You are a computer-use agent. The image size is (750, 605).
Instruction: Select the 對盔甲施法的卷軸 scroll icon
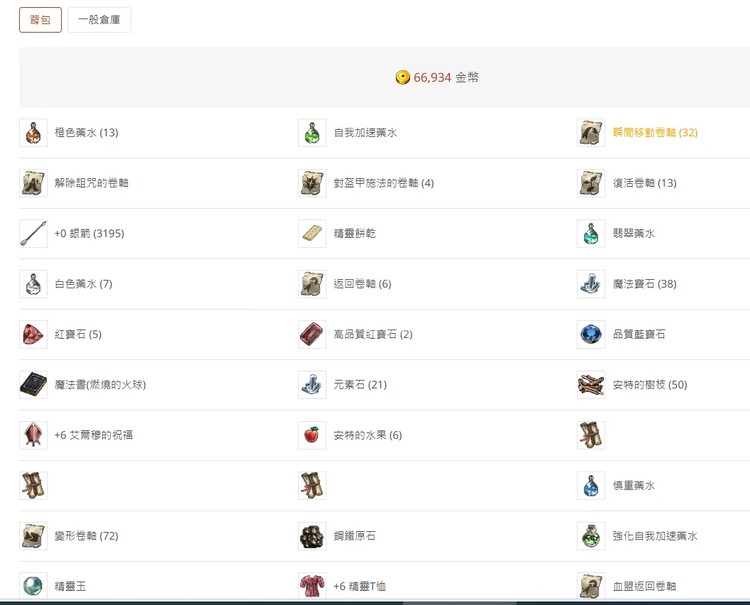click(312, 183)
